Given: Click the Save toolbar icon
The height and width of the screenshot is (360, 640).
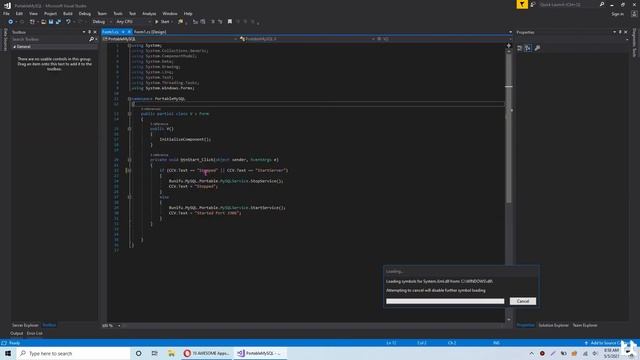Looking at the screenshot, I should tap(51, 22).
